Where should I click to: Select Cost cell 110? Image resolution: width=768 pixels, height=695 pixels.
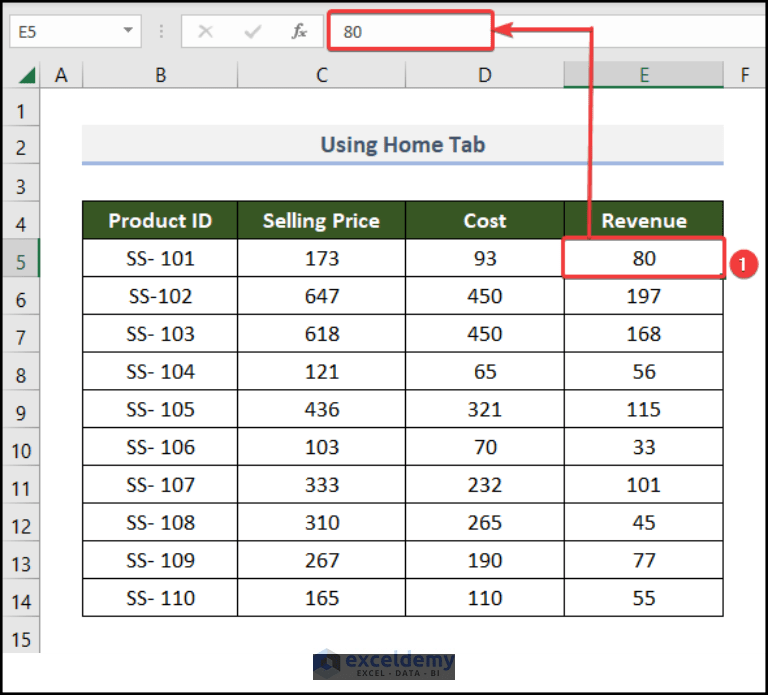[x=484, y=598]
